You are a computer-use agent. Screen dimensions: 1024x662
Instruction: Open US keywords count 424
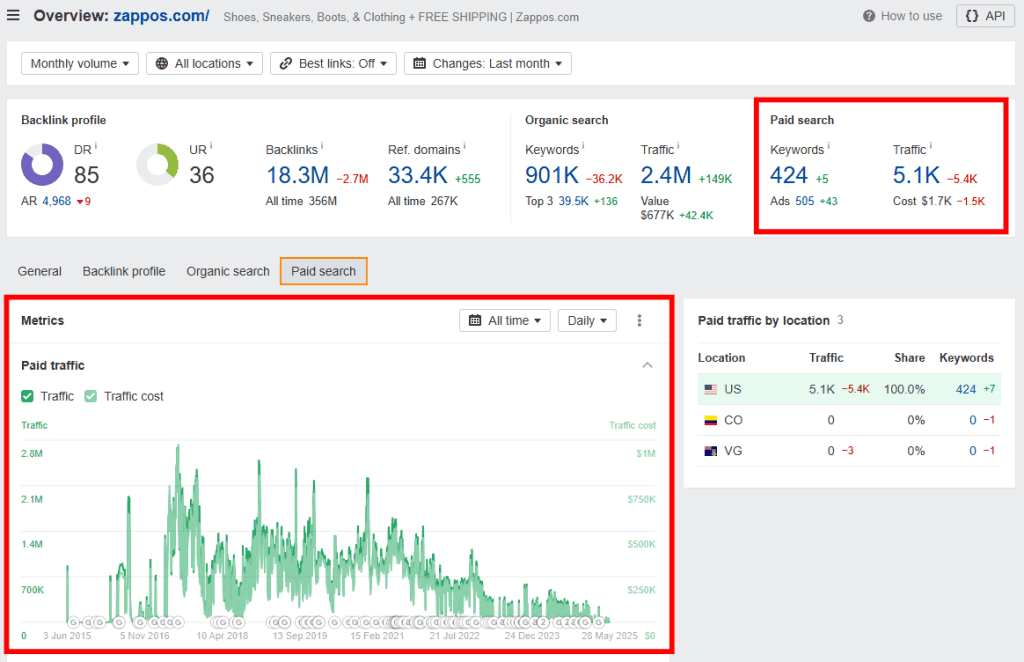[966, 390]
